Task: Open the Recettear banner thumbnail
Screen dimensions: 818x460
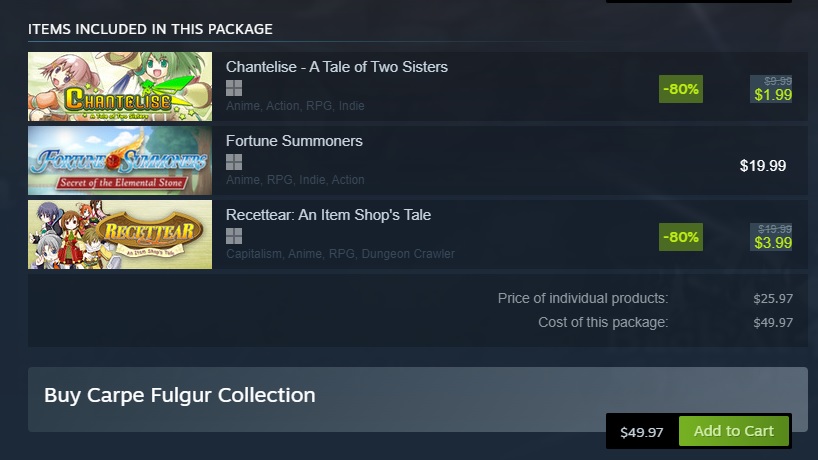Action: pyautogui.click(x=120, y=235)
